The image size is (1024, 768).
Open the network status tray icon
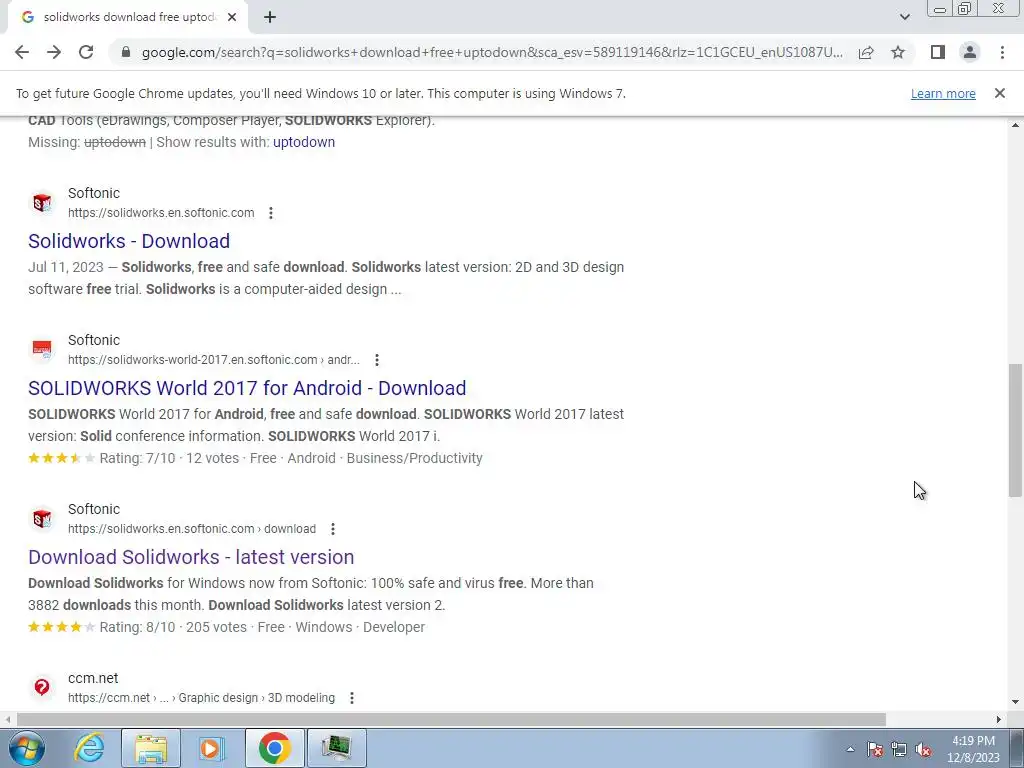[899, 750]
